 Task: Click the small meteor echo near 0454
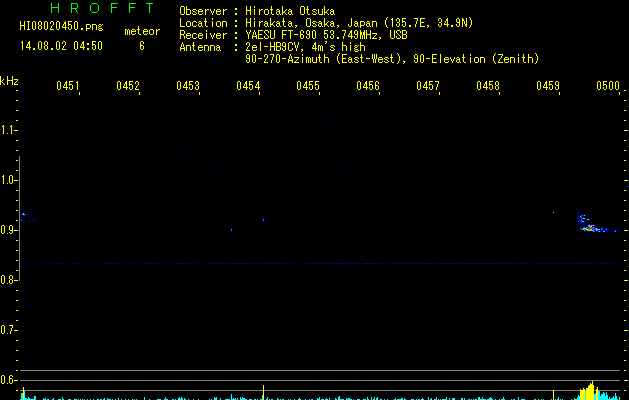click(263, 219)
